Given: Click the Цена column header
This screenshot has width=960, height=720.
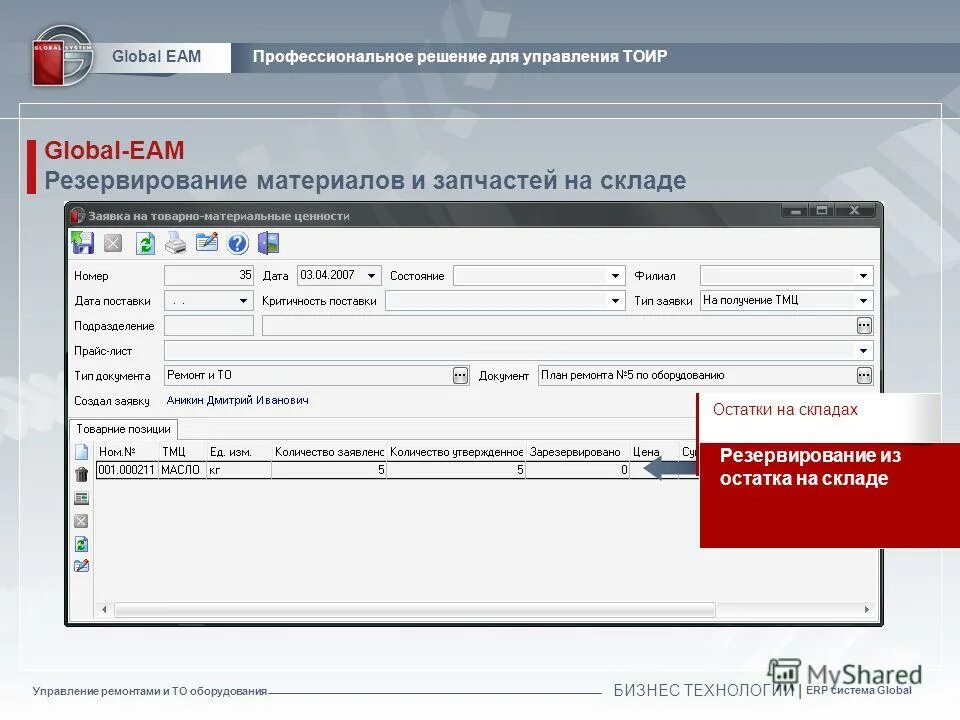Looking at the screenshot, I should tap(653, 452).
